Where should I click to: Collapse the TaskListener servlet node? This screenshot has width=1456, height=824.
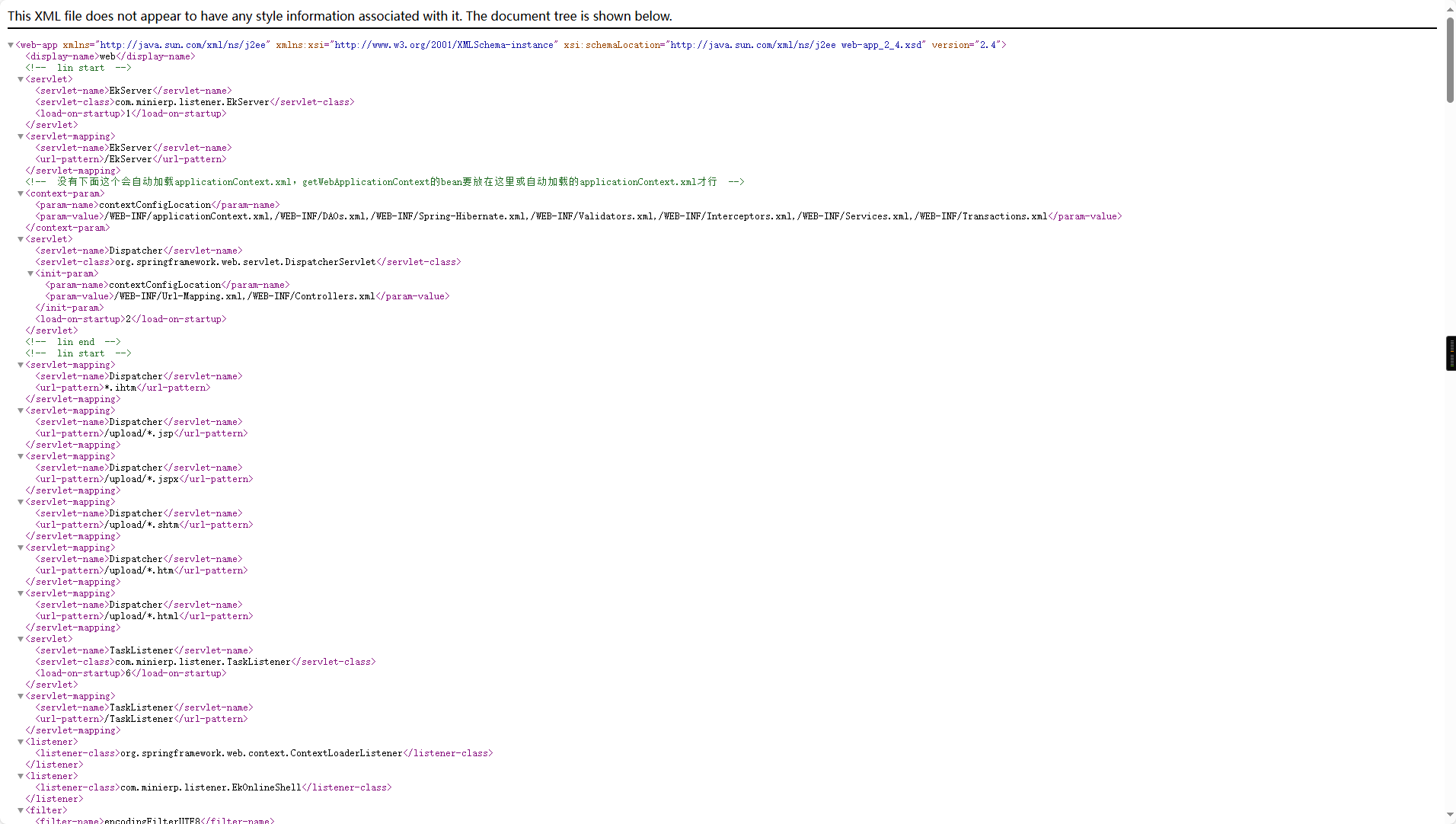tap(21, 639)
